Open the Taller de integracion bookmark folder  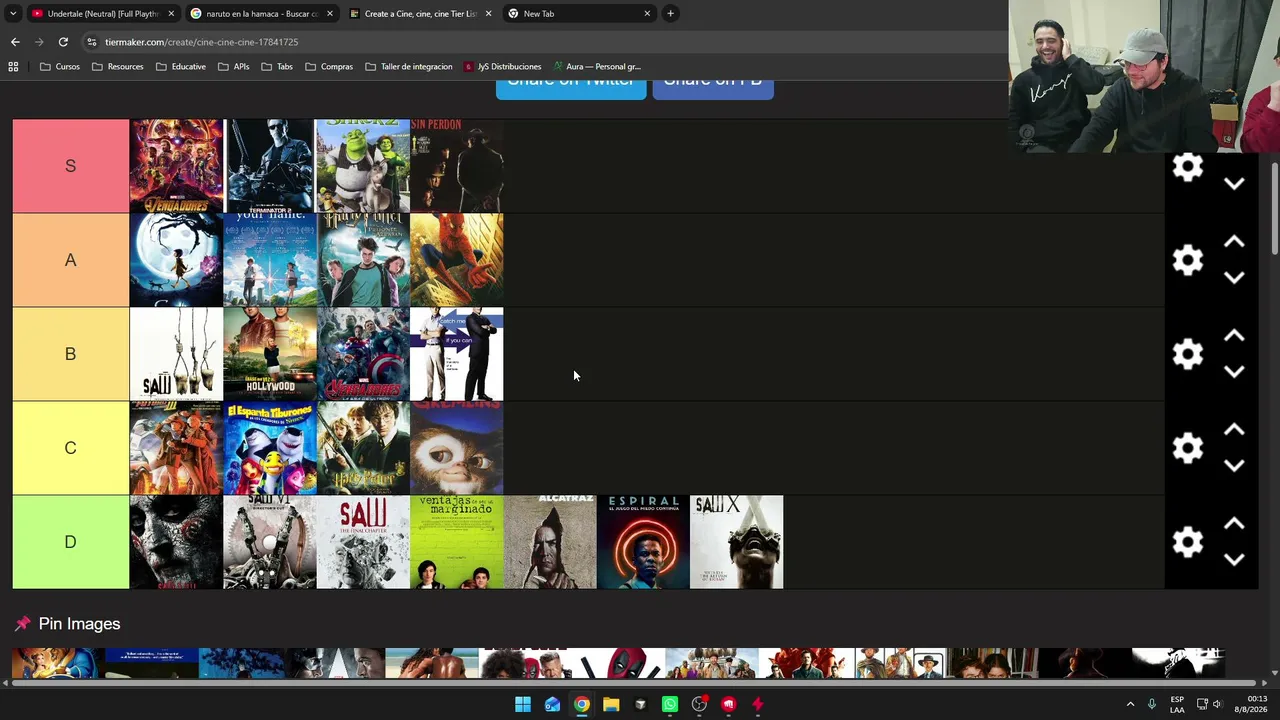tap(409, 67)
